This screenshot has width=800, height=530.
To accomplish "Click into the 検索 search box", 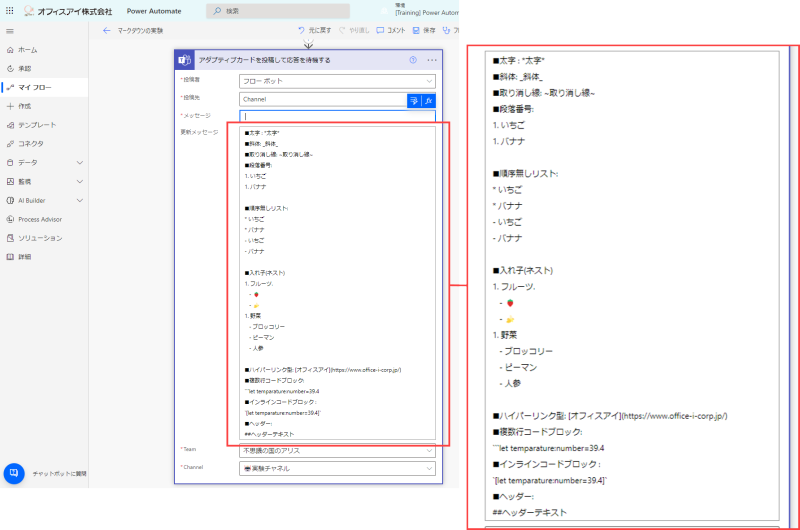I will point(278,11).
